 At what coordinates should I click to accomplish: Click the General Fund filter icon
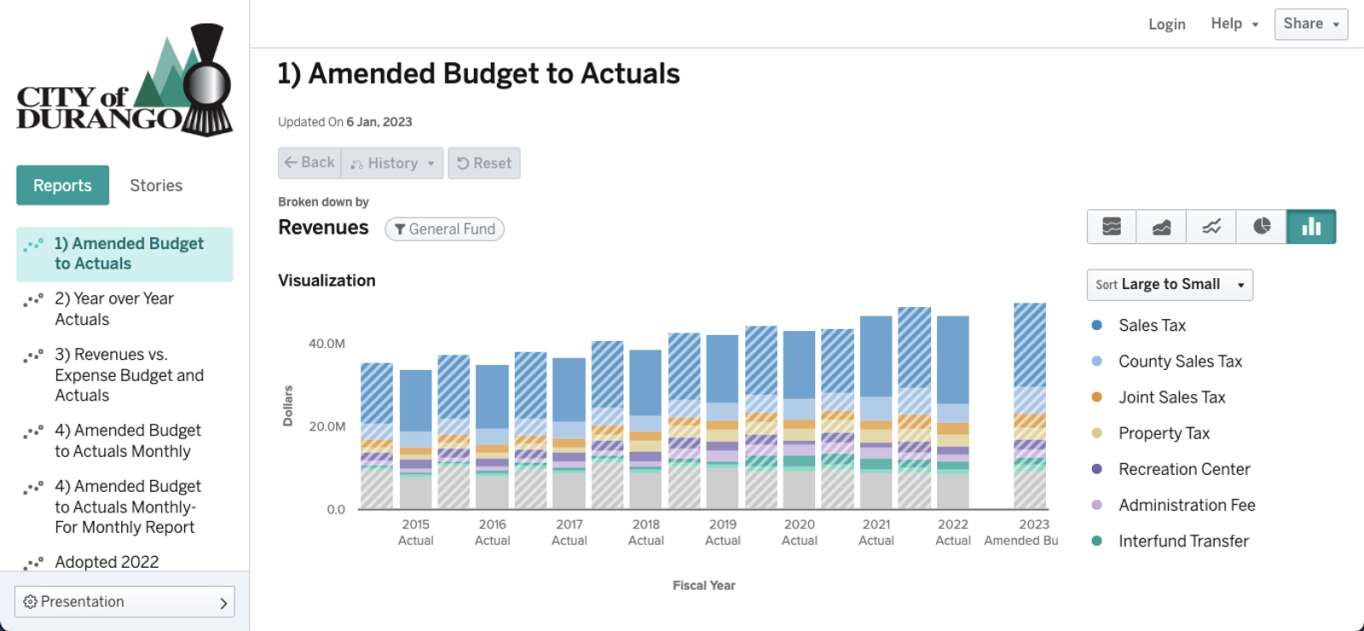(400, 229)
